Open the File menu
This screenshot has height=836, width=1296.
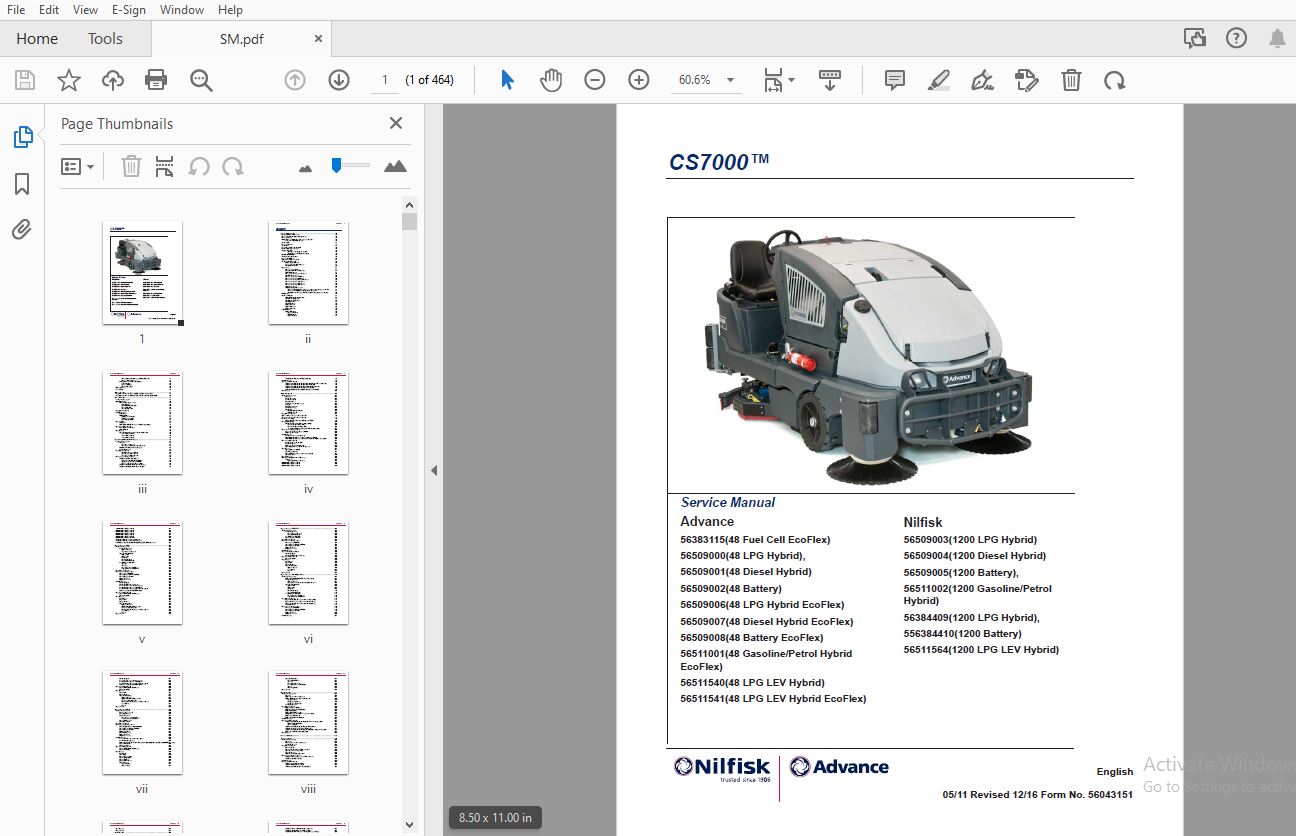tap(16, 9)
